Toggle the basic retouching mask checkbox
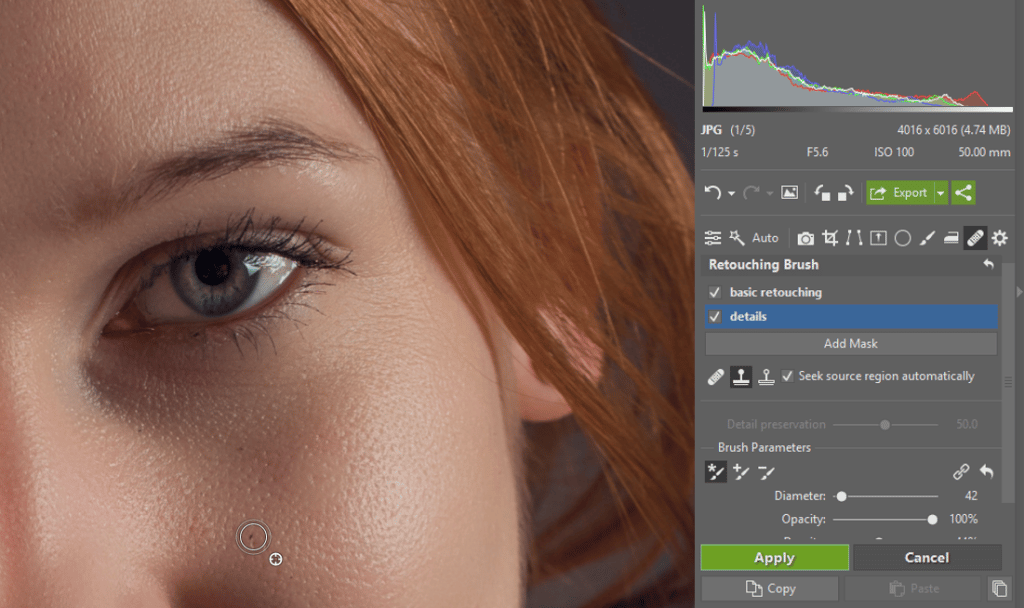1024x608 pixels. pyautogui.click(x=715, y=292)
